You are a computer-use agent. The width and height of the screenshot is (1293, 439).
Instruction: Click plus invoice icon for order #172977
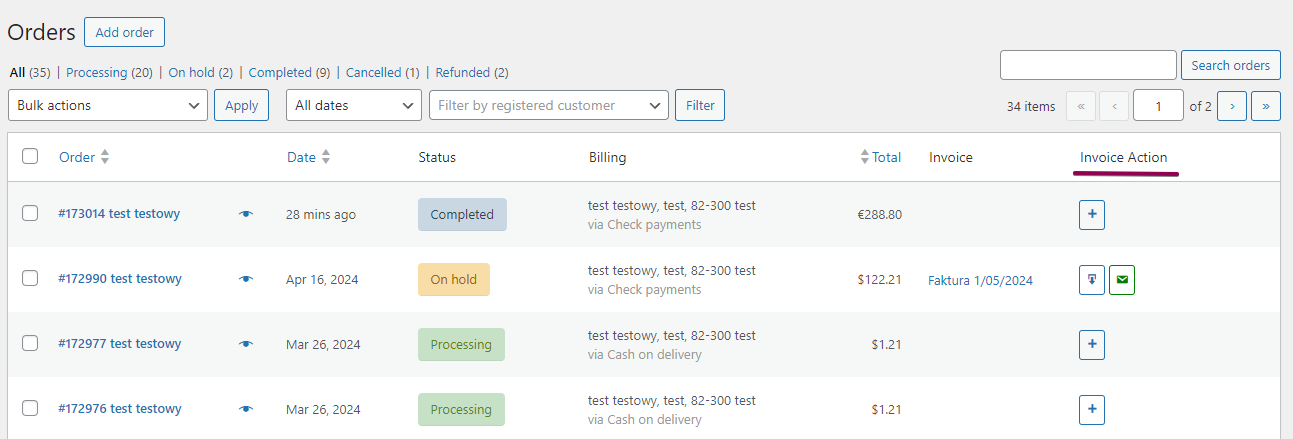click(x=1092, y=345)
